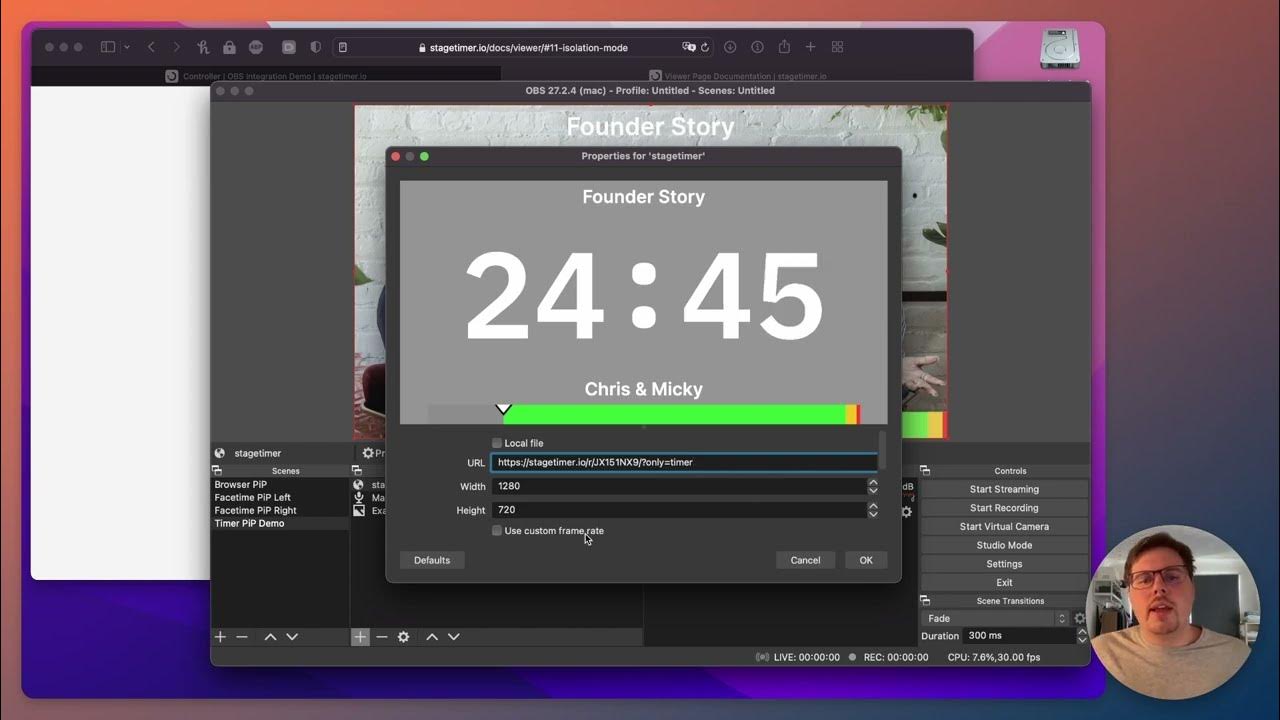Screen dimensions: 1280x720
Task: Click the Exit button in Controls
Action: (x=1004, y=582)
